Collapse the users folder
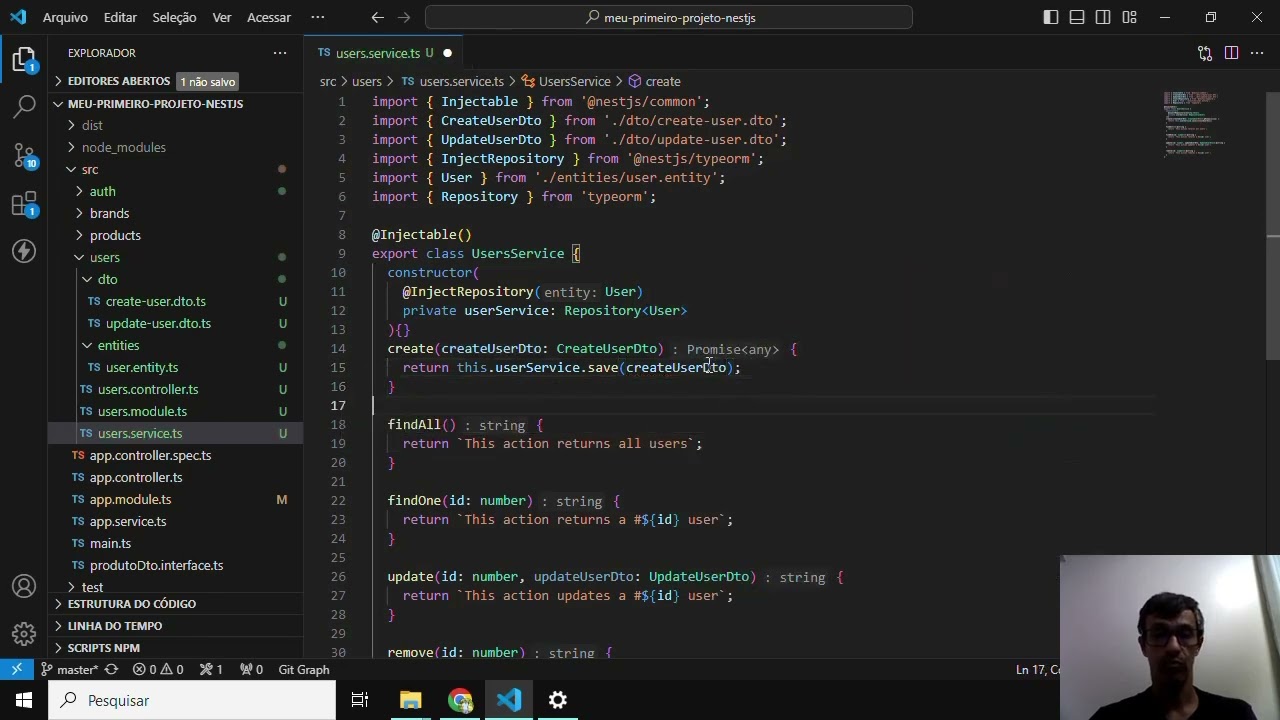This screenshot has height=720, width=1280. (175, 257)
